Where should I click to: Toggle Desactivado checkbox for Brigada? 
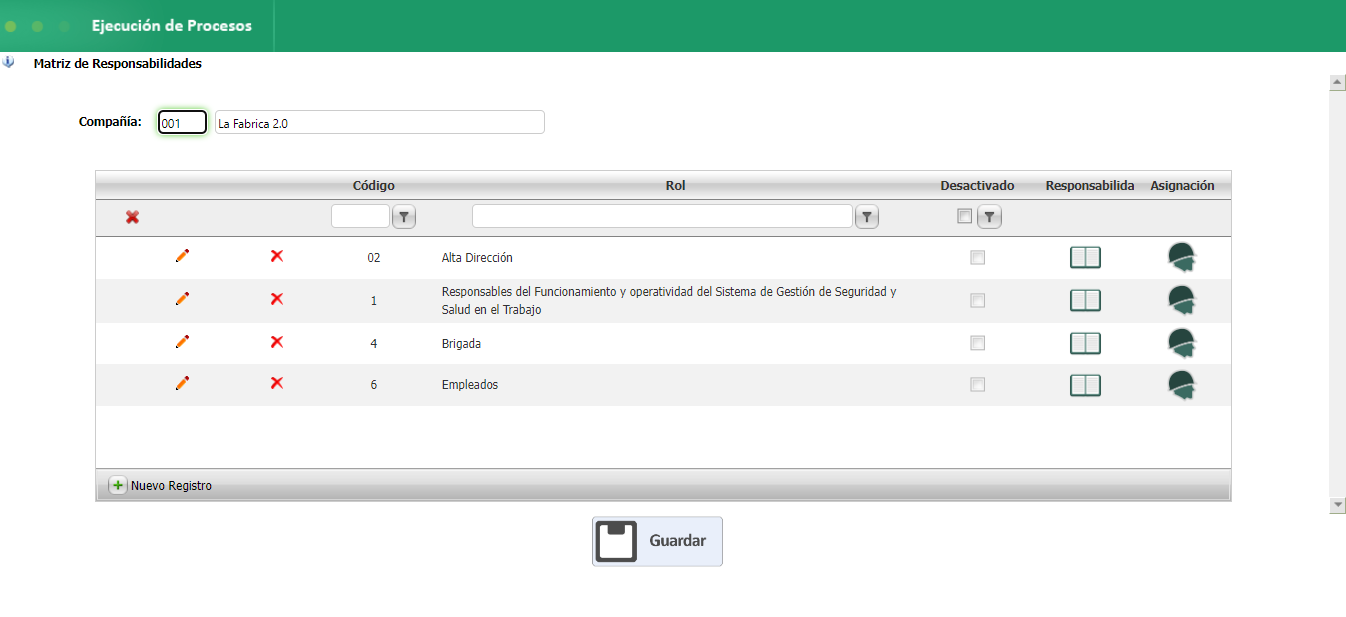[x=977, y=343]
